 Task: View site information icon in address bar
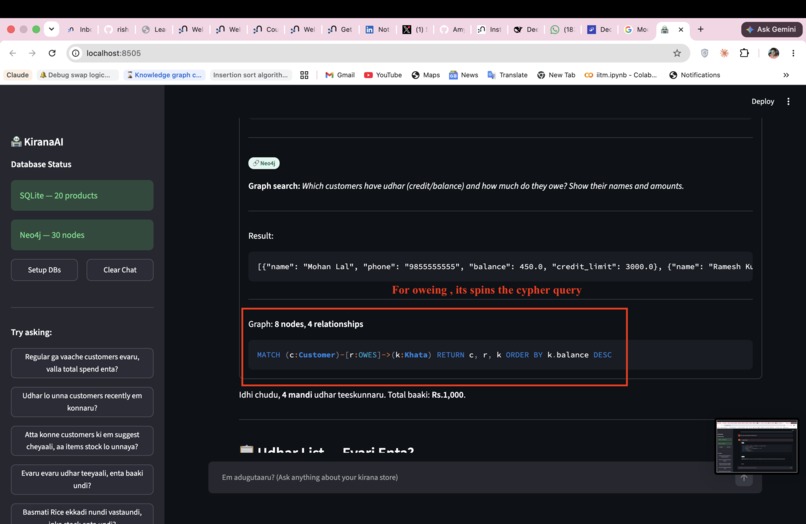point(76,53)
